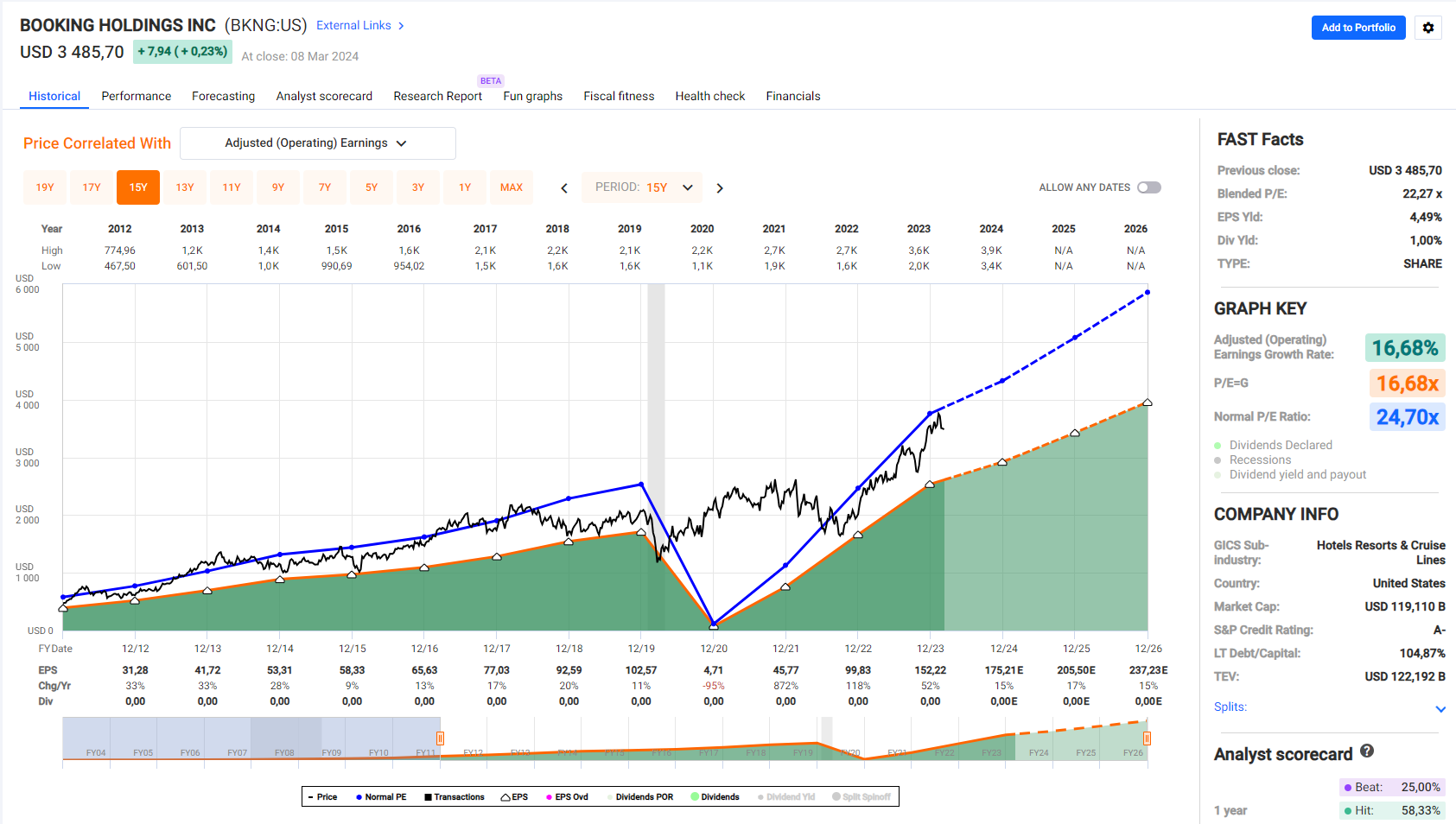Toggle the EPS triangle legend marker

pyautogui.click(x=505, y=797)
